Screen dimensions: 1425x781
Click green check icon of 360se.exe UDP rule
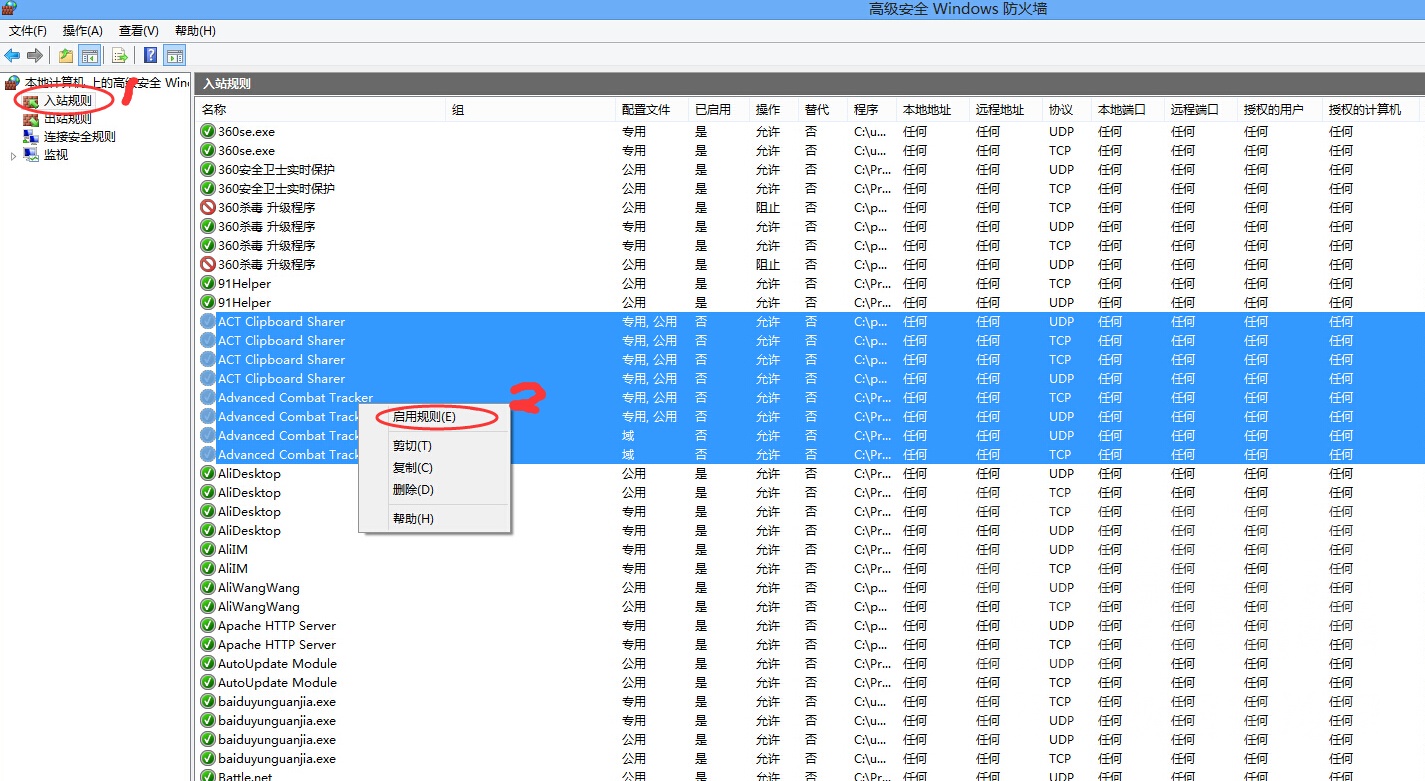tap(208, 131)
